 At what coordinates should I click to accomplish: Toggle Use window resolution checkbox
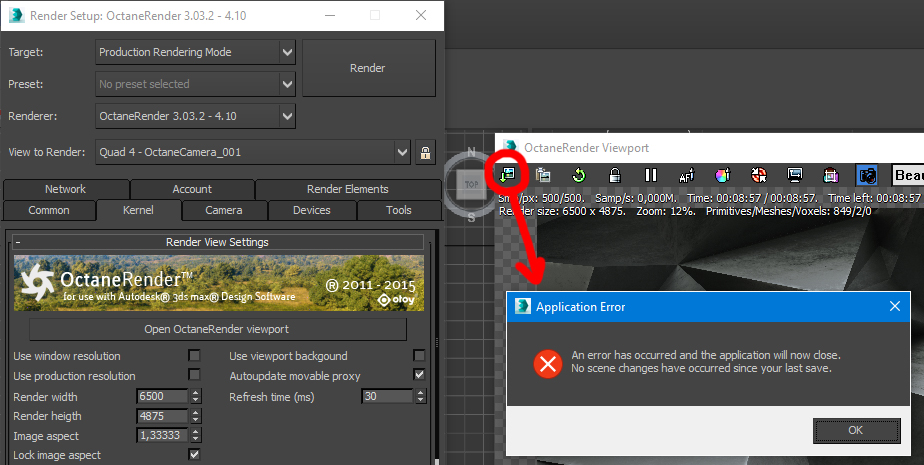pyautogui.click(x=194, y=355)
